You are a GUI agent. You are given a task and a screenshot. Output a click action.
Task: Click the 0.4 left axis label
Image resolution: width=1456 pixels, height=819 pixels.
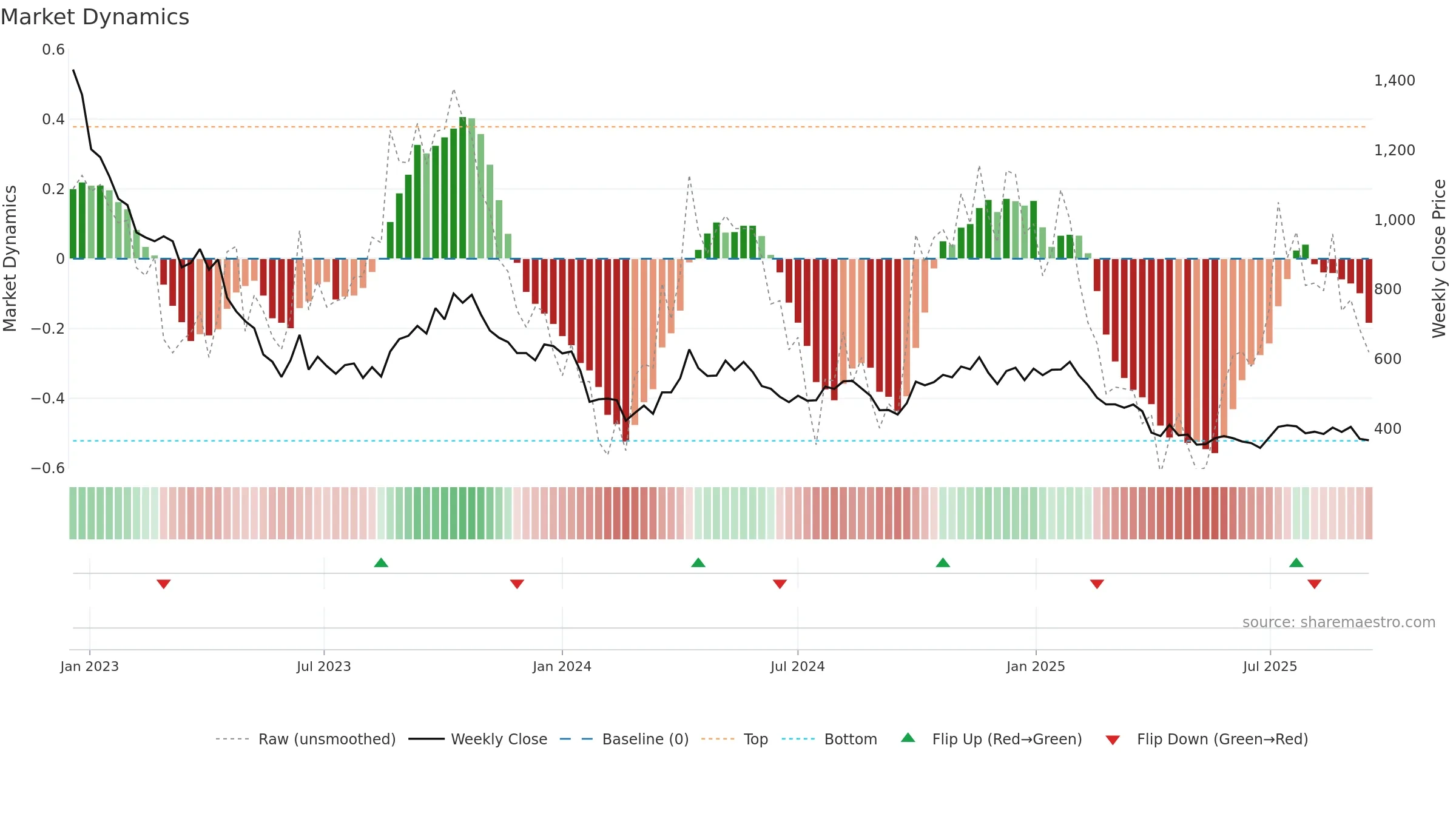[x=53, y=120]
